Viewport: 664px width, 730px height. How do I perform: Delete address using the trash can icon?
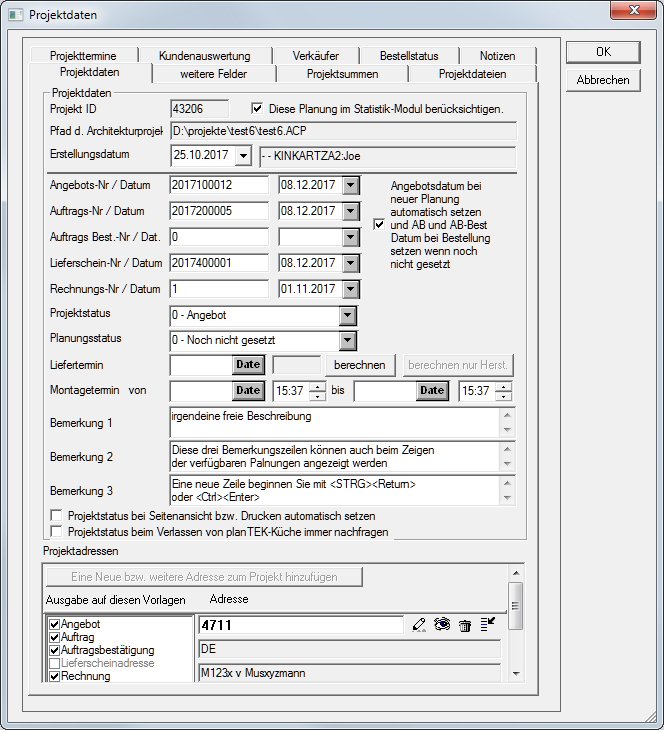(x=464, y=625)
